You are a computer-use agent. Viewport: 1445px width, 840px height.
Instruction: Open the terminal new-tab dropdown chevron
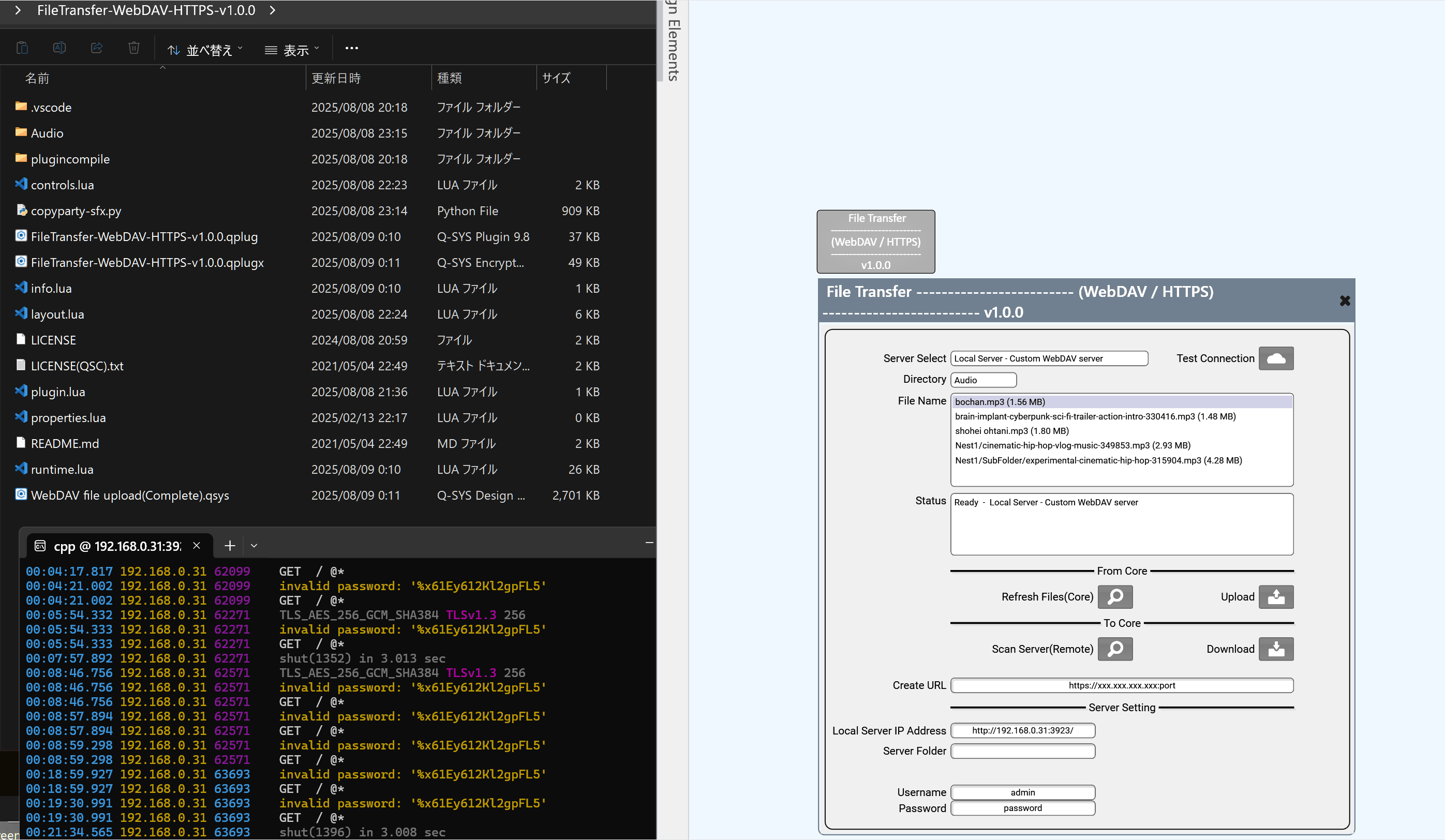[x=254, y=546]
